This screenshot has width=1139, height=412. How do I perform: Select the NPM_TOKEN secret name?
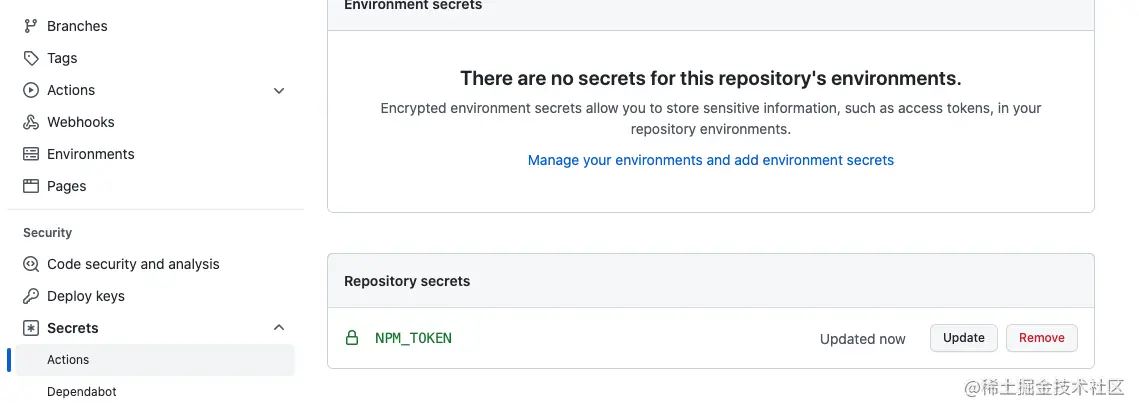pos(413,339)
